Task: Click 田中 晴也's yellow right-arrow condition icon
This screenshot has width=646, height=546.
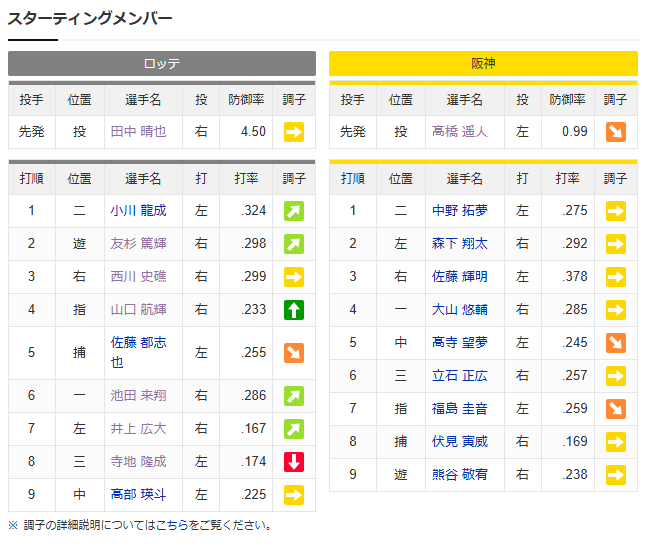Action: click(294, 132)
